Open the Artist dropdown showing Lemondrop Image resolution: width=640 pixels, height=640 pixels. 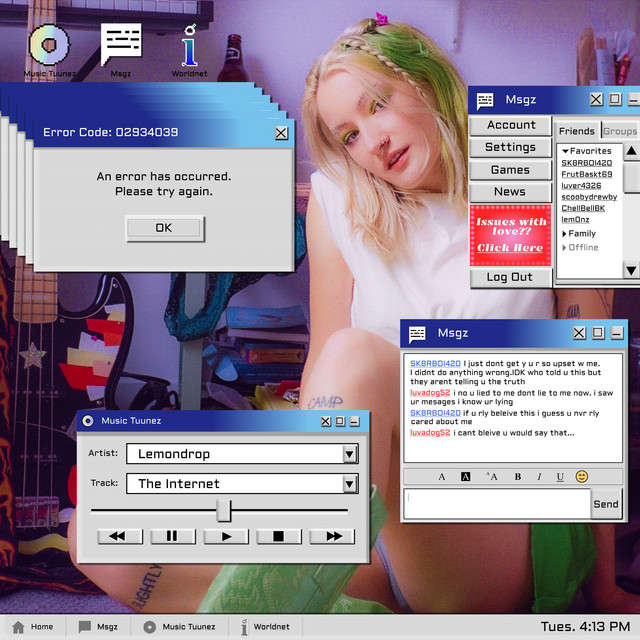[349, 454]
